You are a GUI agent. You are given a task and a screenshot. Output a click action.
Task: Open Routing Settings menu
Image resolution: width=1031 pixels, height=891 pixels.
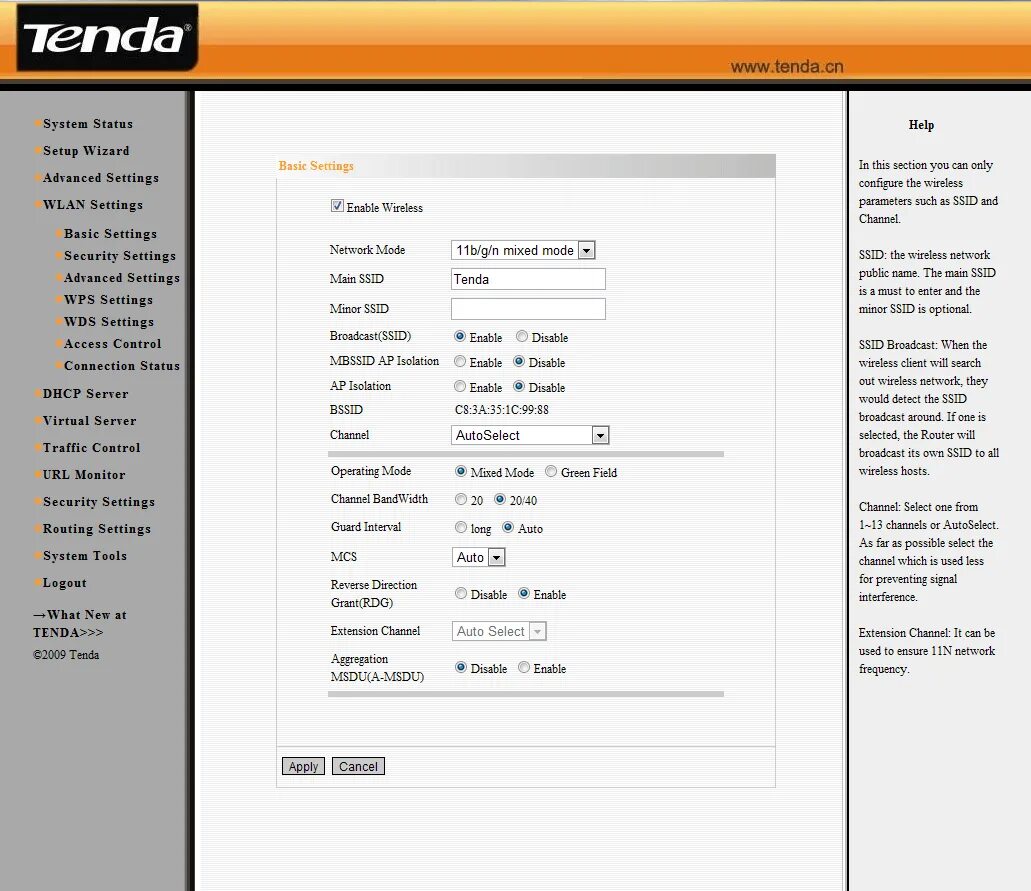[97, 529]
